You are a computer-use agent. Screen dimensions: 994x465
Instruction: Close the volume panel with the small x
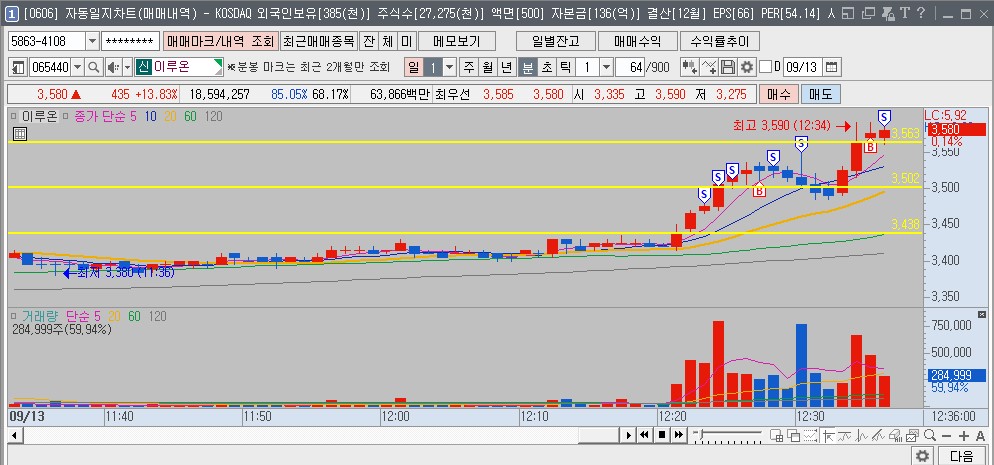[x=983, y=314]
